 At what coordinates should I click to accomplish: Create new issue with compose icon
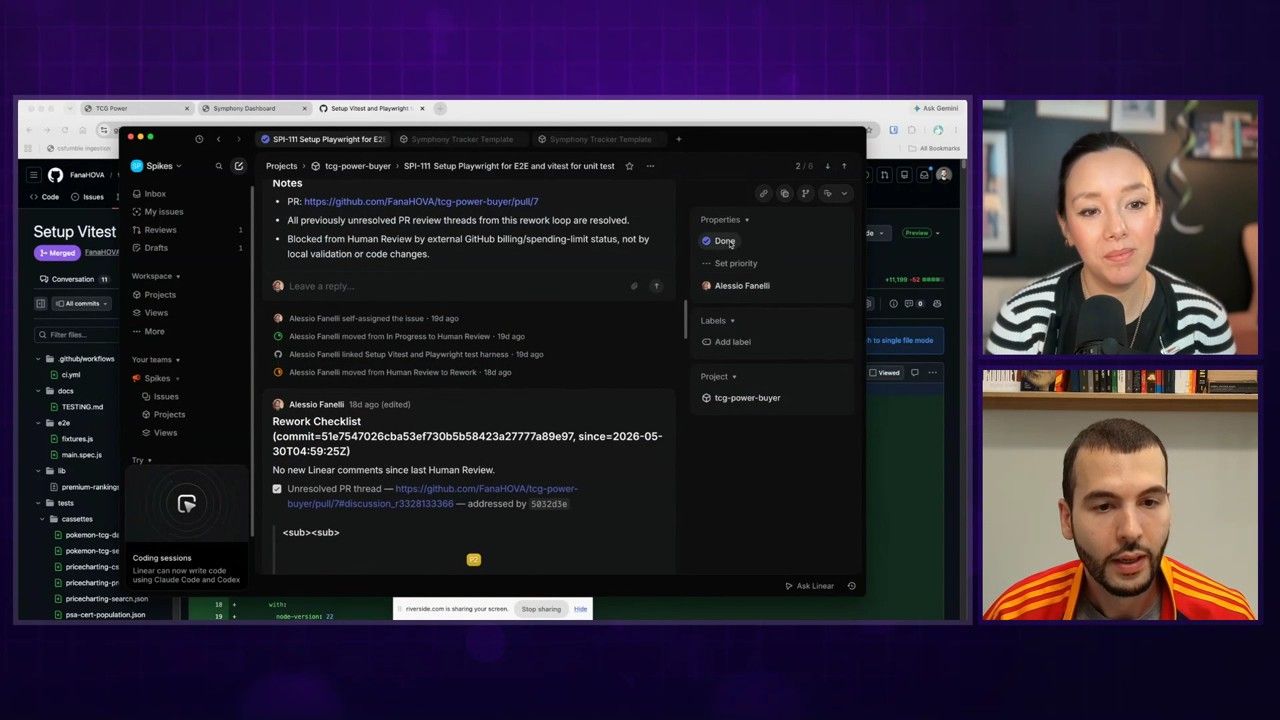[239, 166]
